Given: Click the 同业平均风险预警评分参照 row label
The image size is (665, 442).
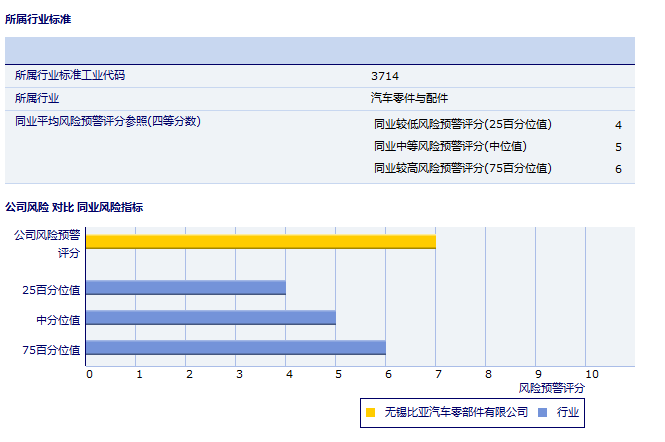Looking at the screenshot, I should (x=108, y=121).
